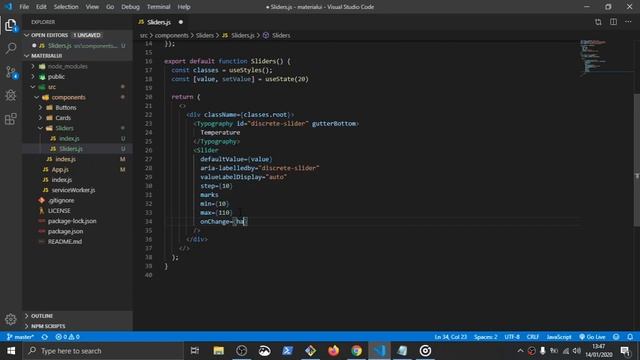The height and width of the screenshot is (360, 640).
Task: Open the Terminal menu
Action: [x=158, y=7]
